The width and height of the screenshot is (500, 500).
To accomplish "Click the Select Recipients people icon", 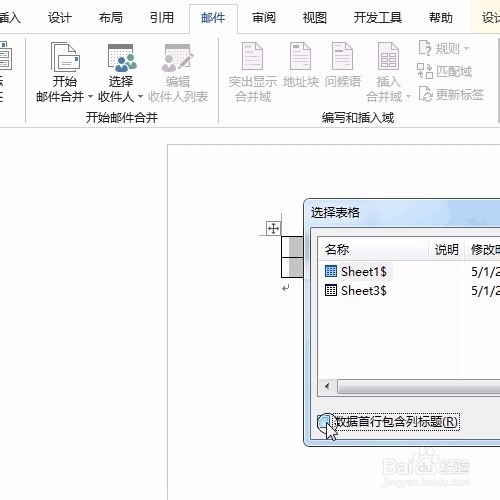I will (122, 58).
